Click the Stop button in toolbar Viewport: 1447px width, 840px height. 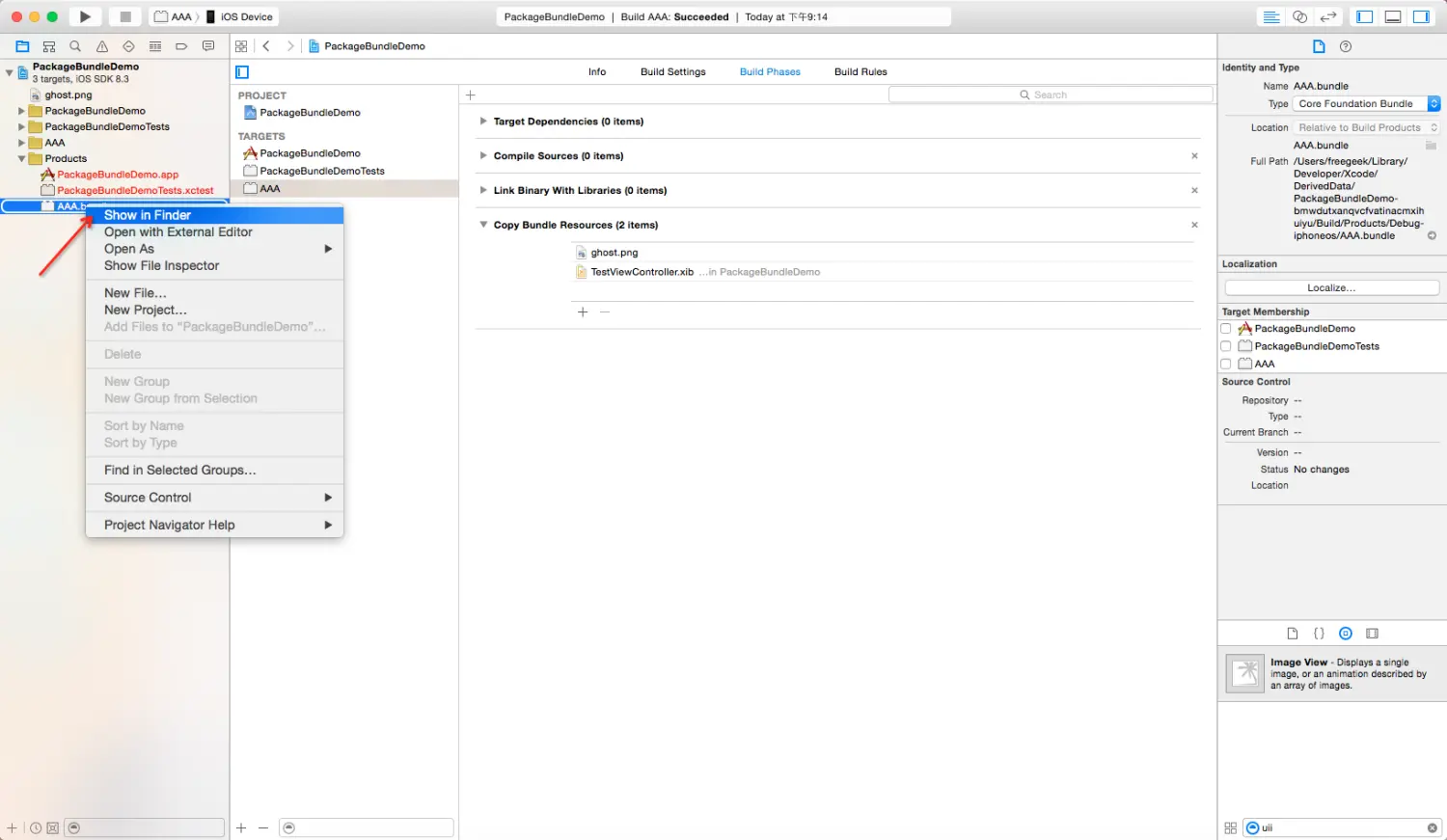[124, 16]
